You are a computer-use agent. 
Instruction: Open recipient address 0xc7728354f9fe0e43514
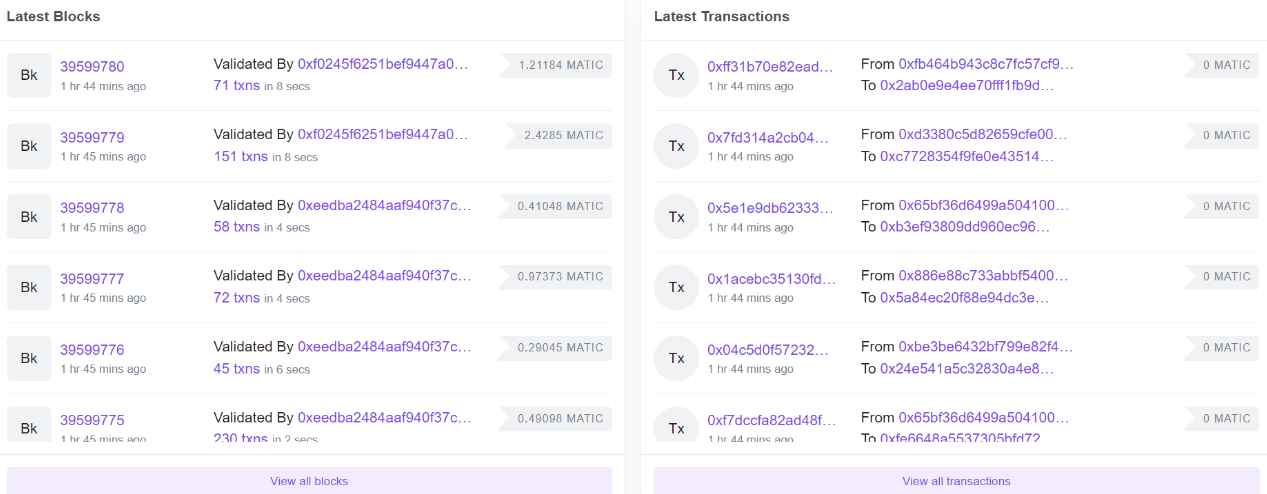pyautogui.click(x=966, y=156)
